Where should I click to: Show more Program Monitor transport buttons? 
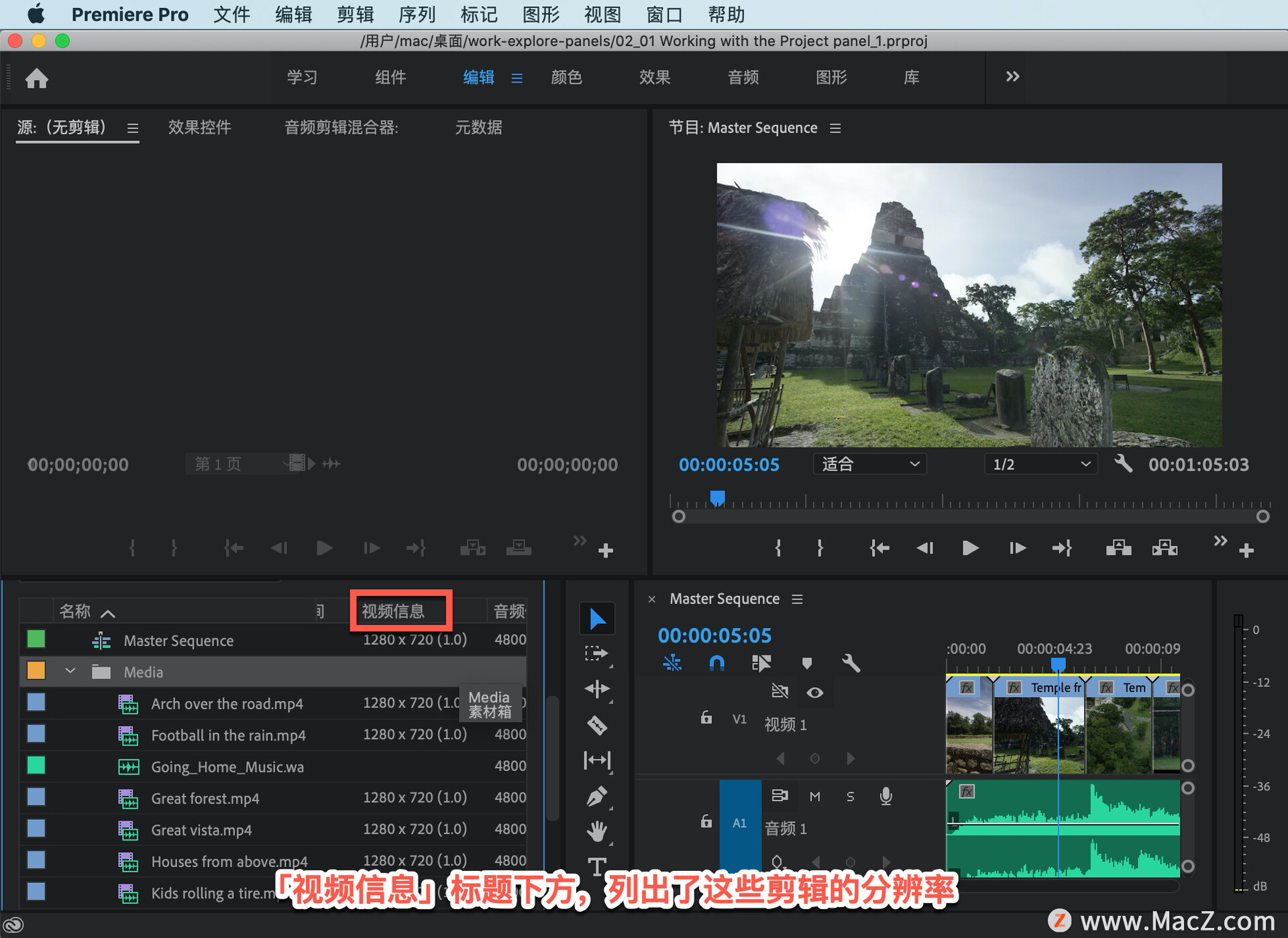pos(1220,541)
